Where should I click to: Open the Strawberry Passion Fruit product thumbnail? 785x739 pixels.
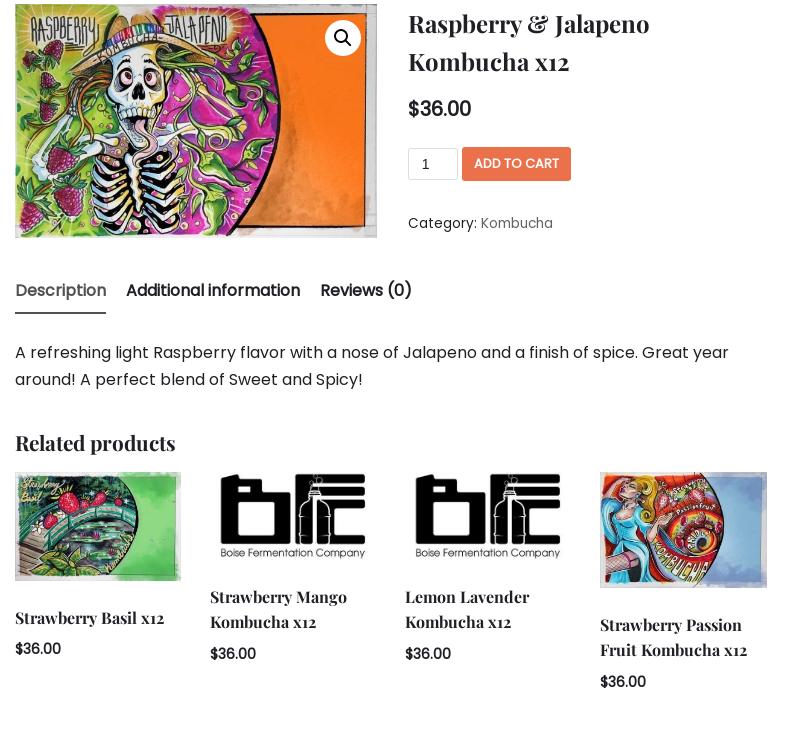[x=683, y=530]
